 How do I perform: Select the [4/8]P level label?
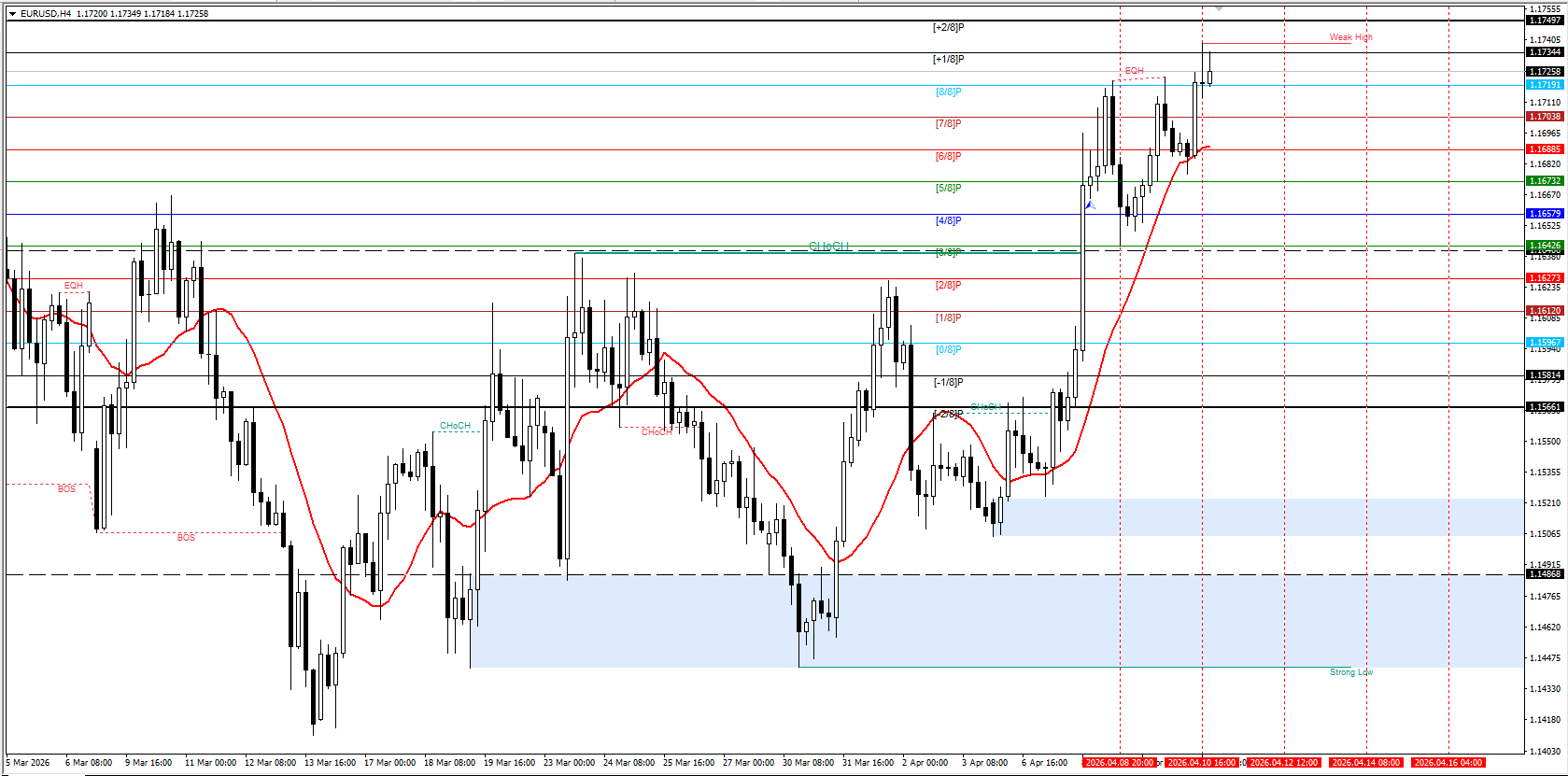point(948,220)
